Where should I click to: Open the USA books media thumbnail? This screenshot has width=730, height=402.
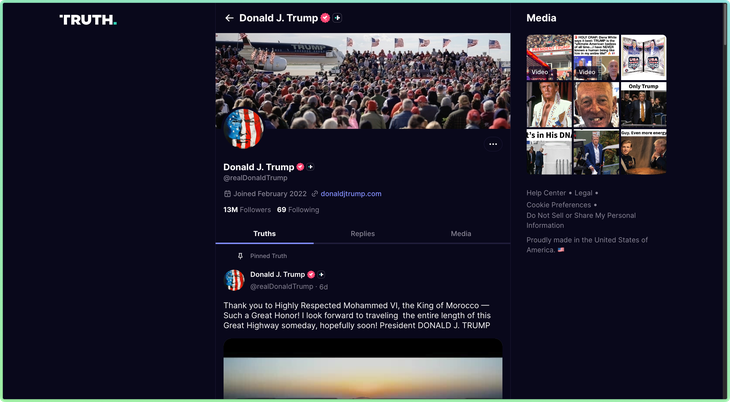[x=643, y=57]
